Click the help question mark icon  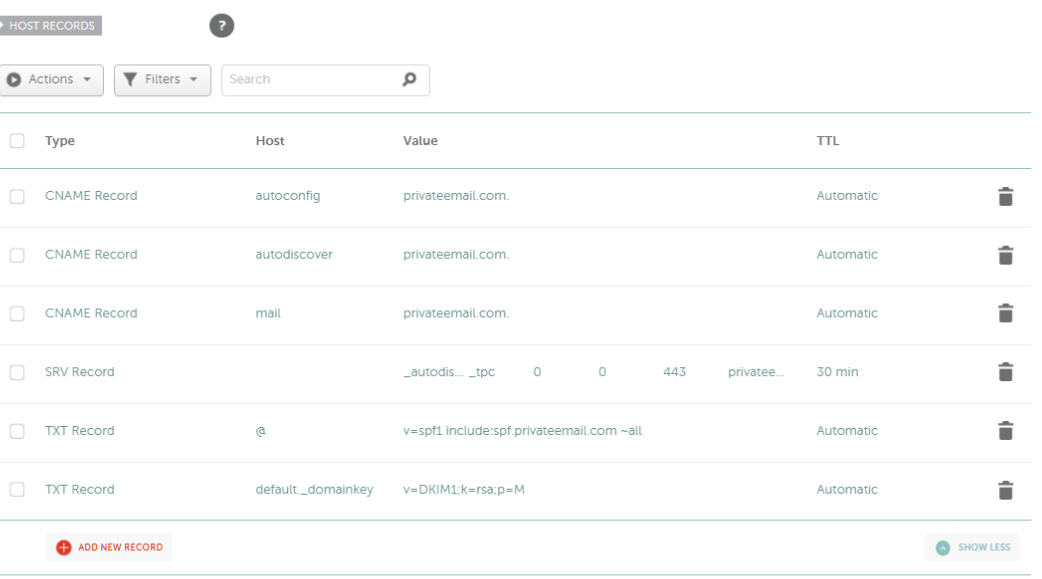(221, 26)
